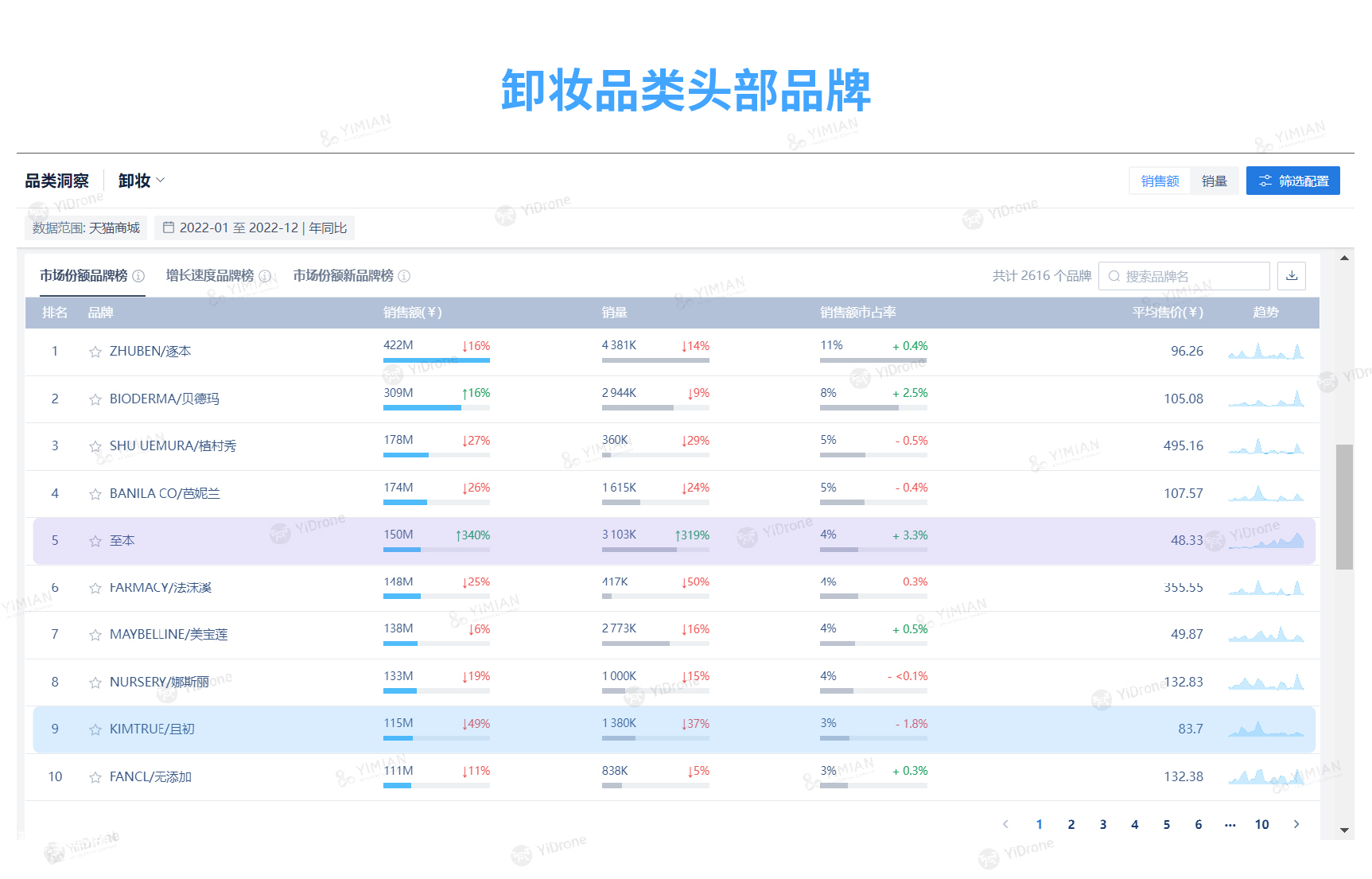
Task: Select current page 1
Action: coord(1040,824)
